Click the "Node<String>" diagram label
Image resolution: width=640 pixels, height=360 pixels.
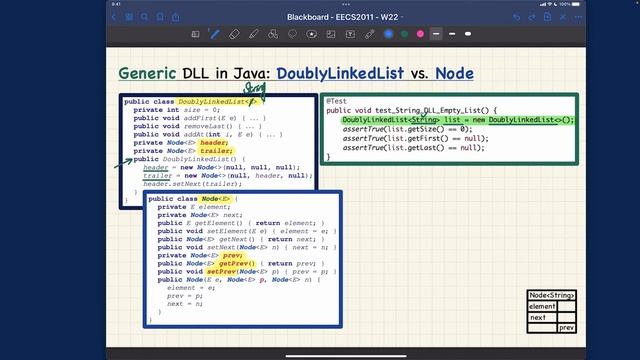[551, 295]
